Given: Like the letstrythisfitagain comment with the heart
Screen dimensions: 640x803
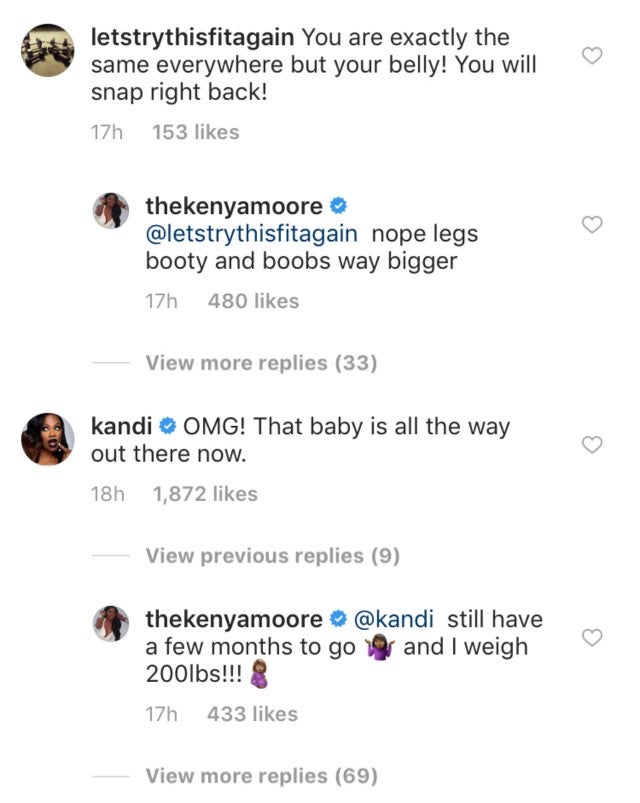Looking at the screenshot, I should point(592,57).
